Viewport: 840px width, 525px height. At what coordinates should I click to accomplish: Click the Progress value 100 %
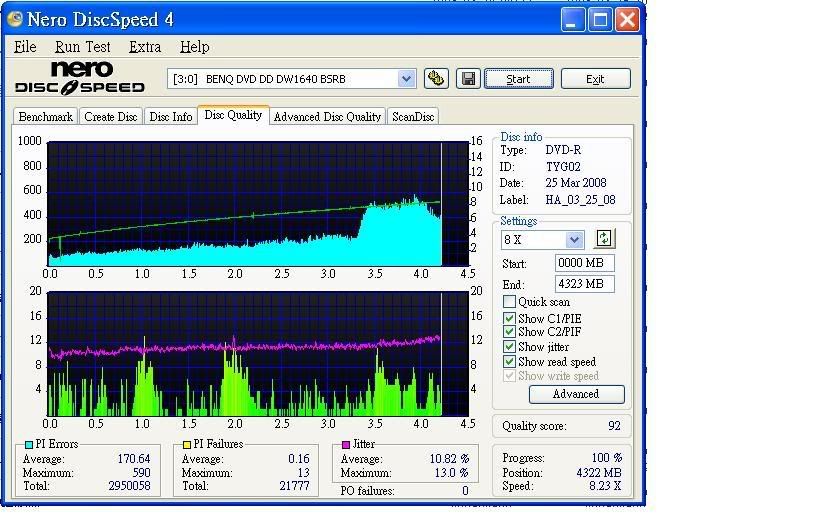click(x=606, y=458)
